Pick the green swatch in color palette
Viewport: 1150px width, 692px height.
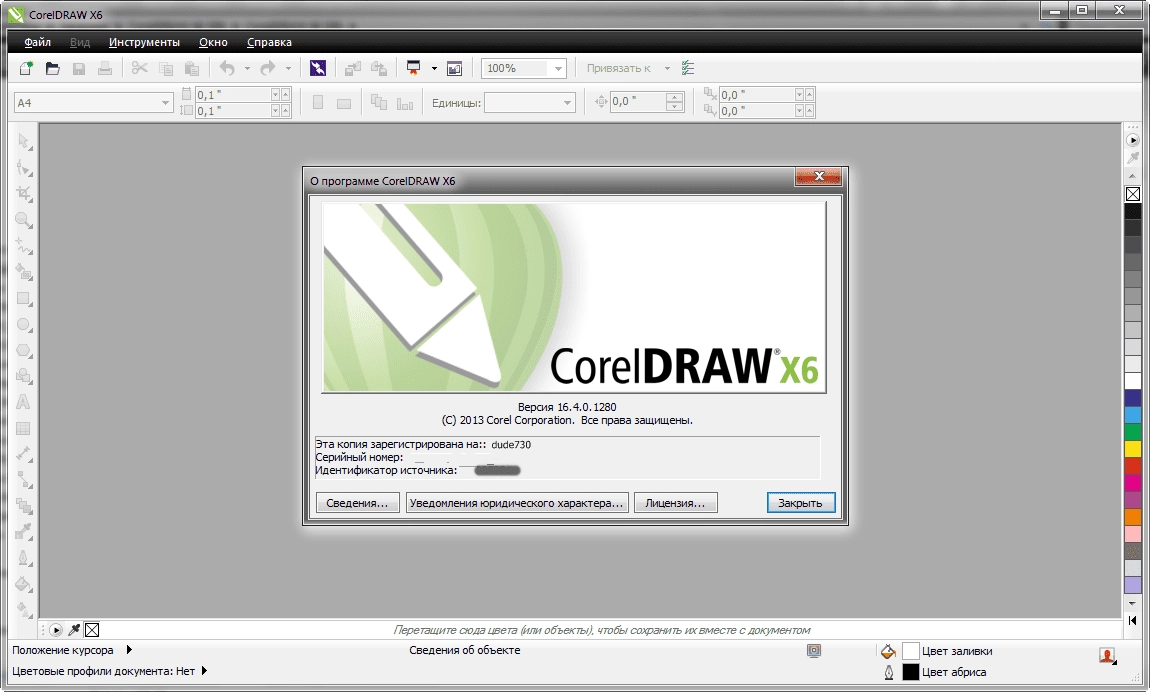[1133, 432]
